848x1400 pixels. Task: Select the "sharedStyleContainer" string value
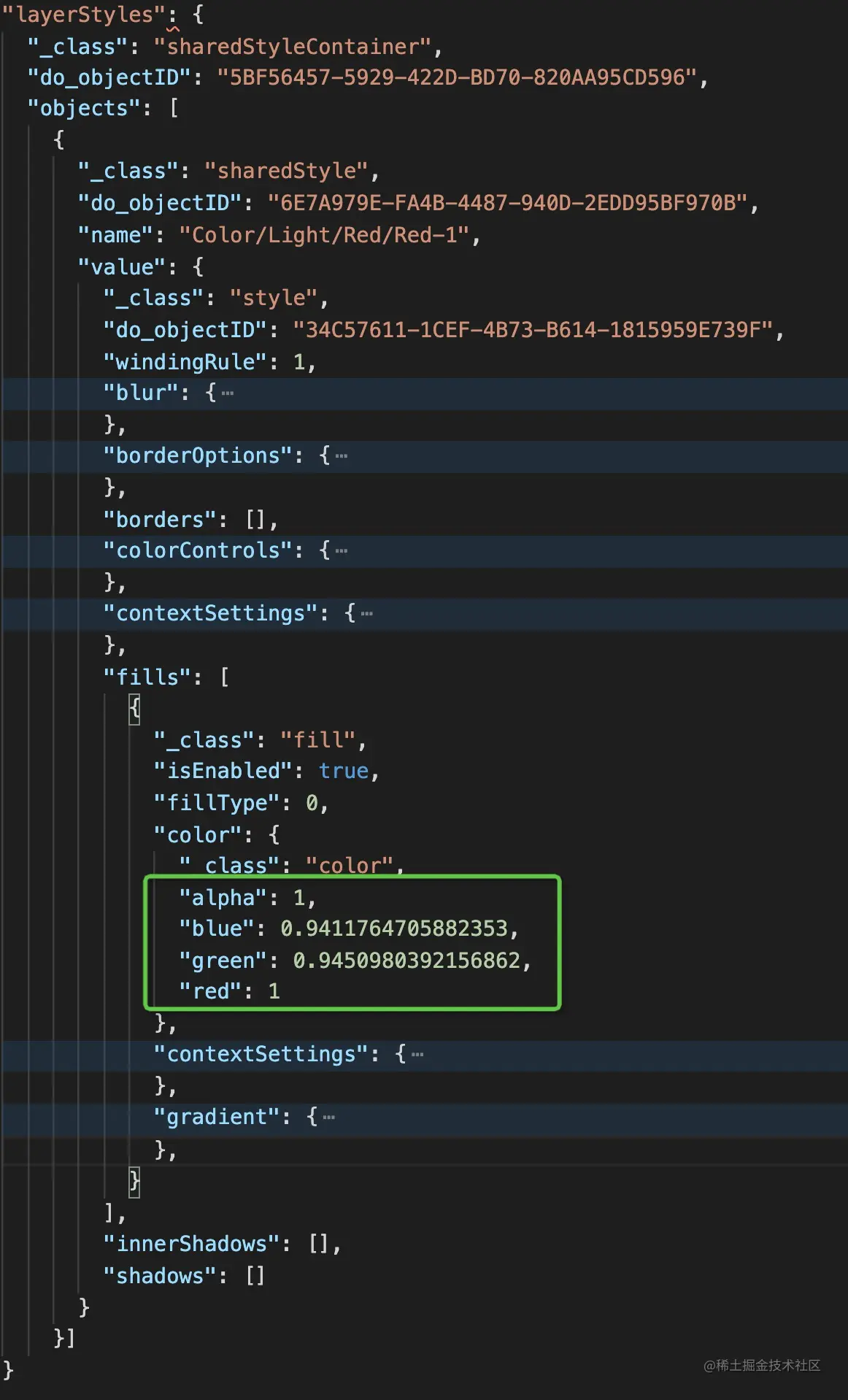click(x=293, y=47)
